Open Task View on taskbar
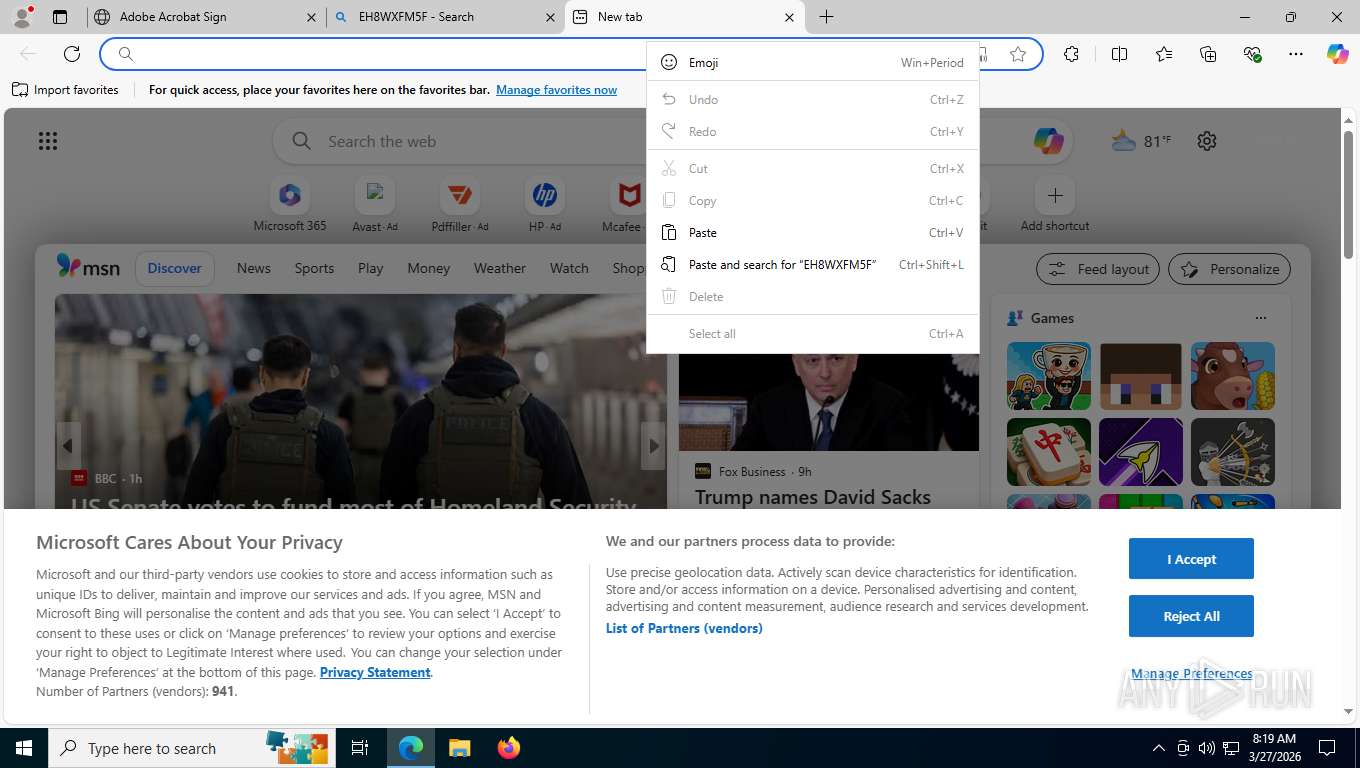Screen dimensions: 1360x768 pyautogui.click(x=359, y=748)
